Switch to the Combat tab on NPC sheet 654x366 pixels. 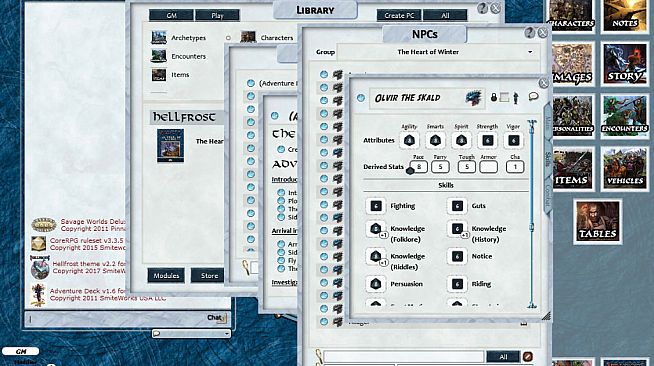coord(547,195)
